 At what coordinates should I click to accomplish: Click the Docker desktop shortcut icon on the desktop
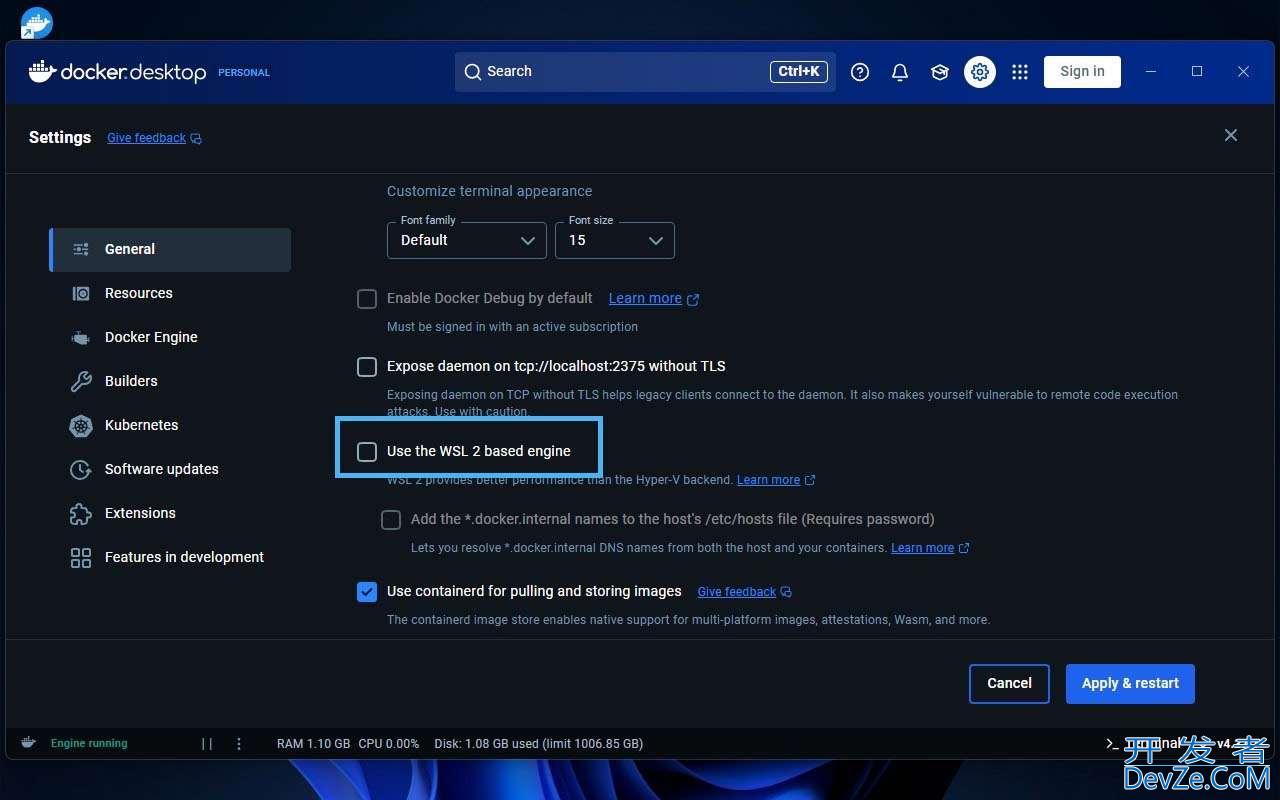click(x=37, y=23)
